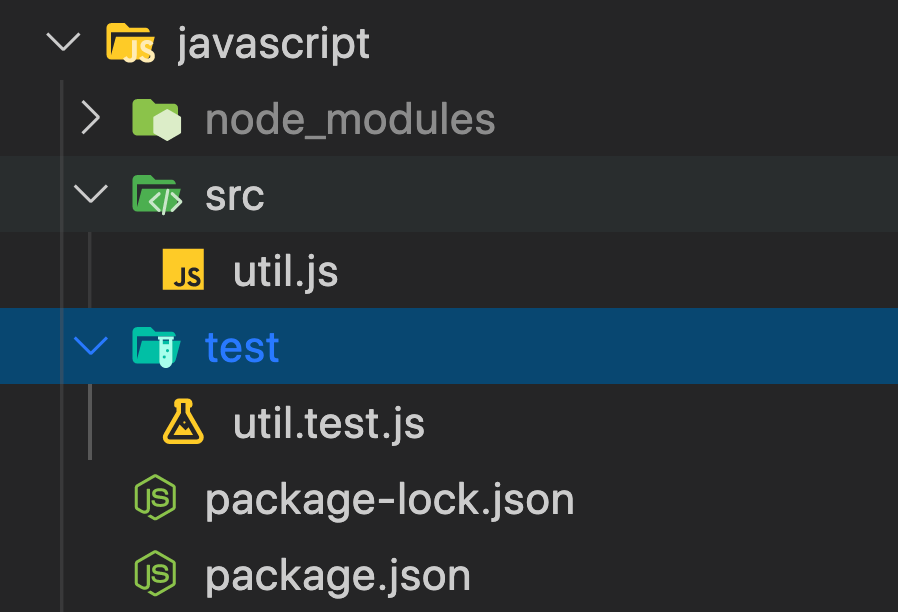Collapse the selected test folder
898x612 pixels.
click(90, 346)
